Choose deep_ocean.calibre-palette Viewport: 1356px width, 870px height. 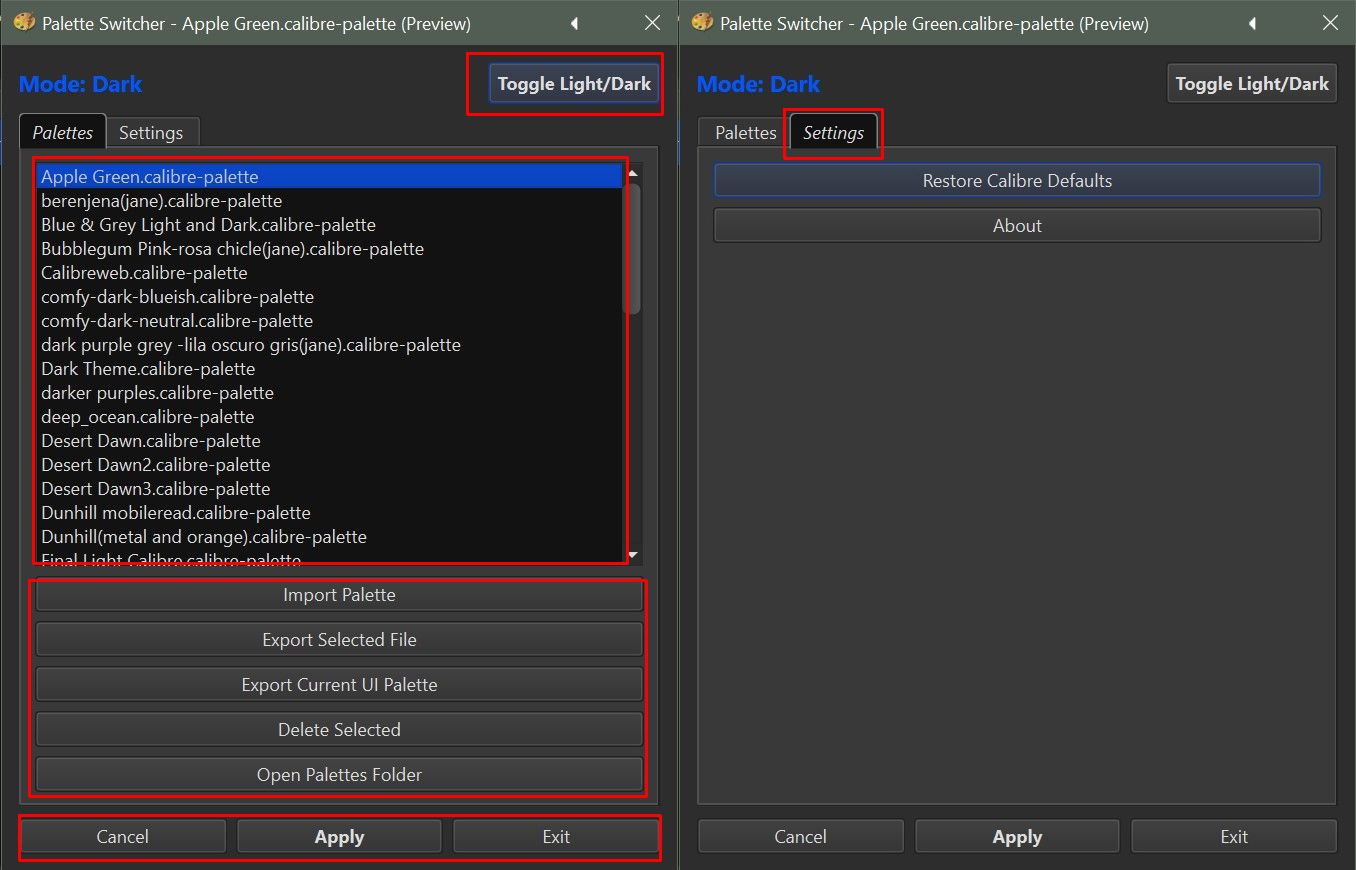pos(330,417)
